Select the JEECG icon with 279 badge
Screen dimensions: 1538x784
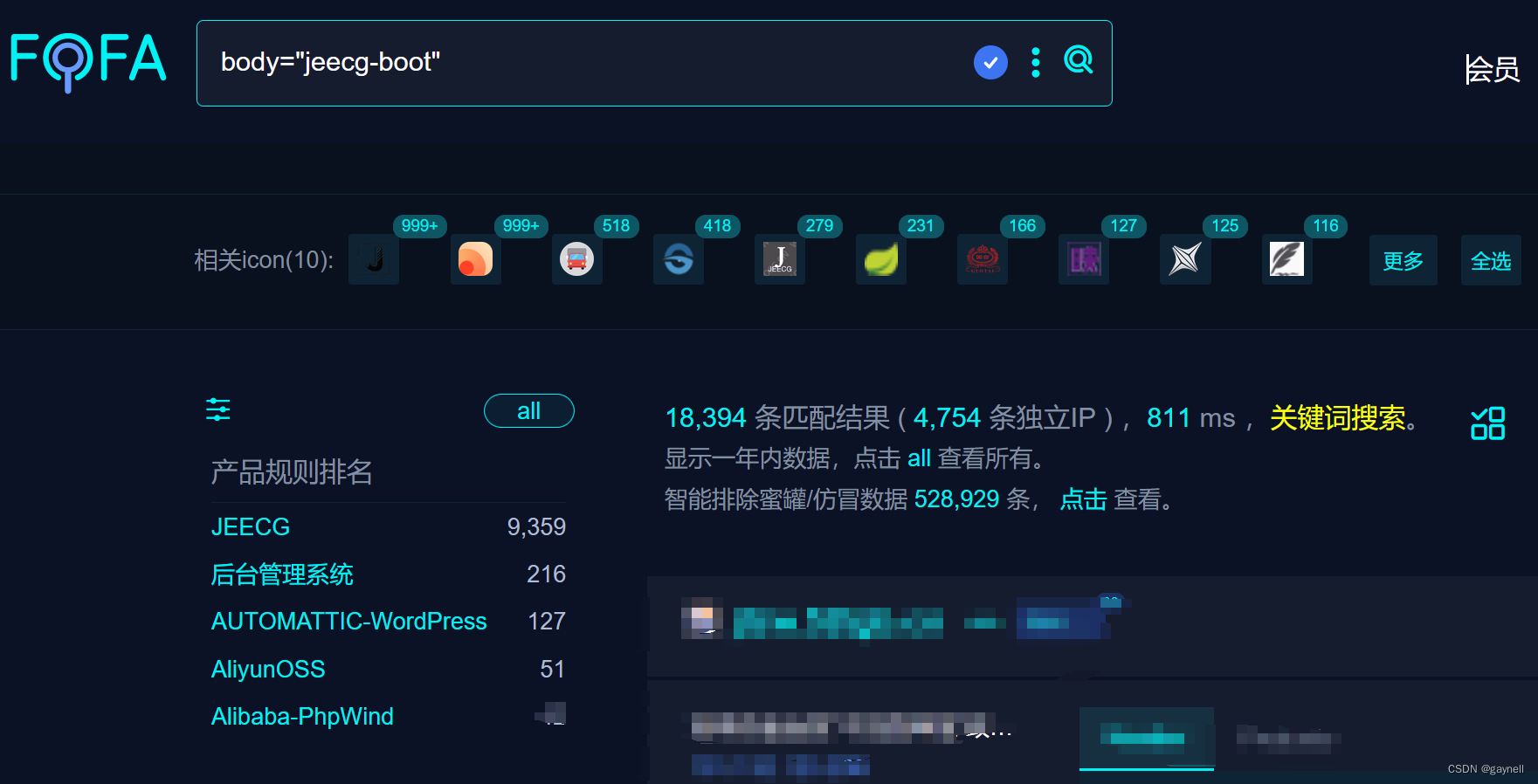[x=779, y=259]
